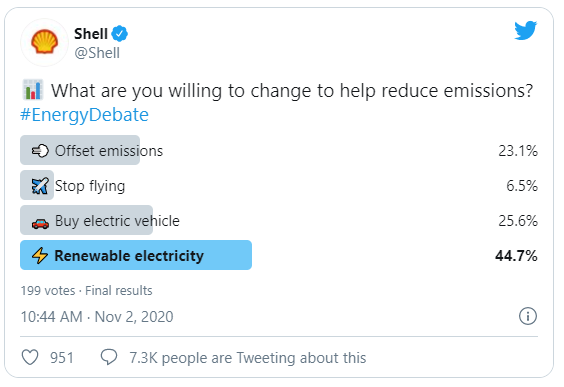
Task: Open the @Shell handle link
Action: click(97, 53)
